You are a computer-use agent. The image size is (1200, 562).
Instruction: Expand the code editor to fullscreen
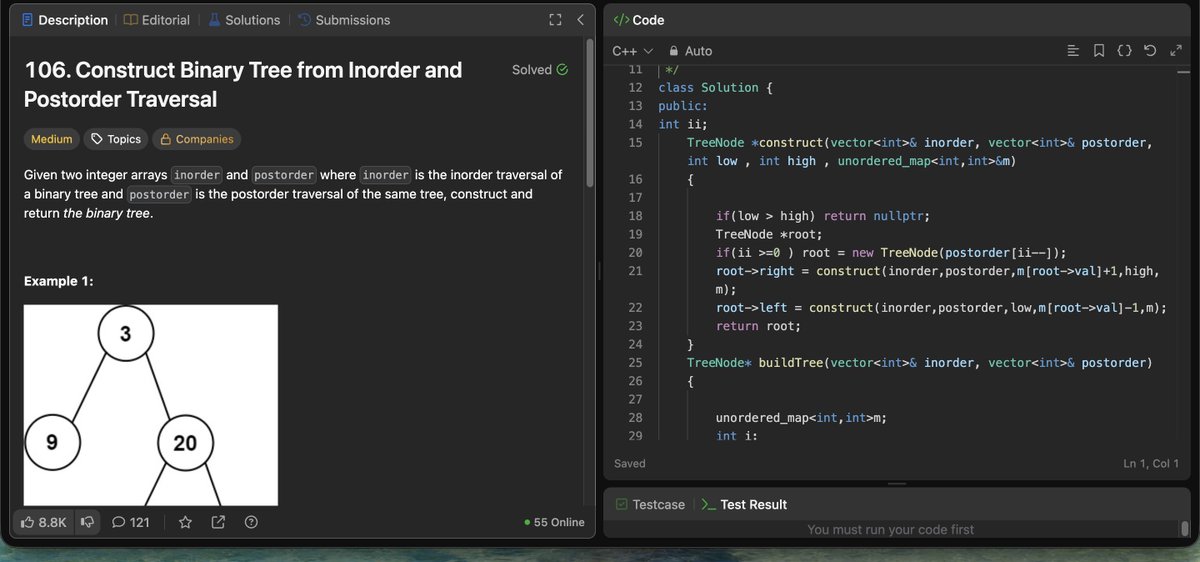pyautogui.click(x=1176, y=50)
